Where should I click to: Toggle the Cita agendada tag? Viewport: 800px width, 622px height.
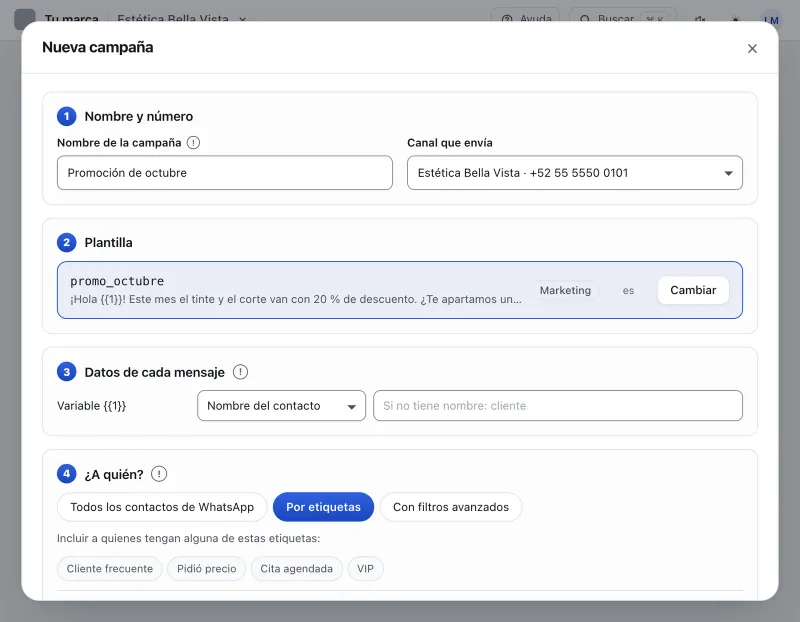tap(296, 568)
